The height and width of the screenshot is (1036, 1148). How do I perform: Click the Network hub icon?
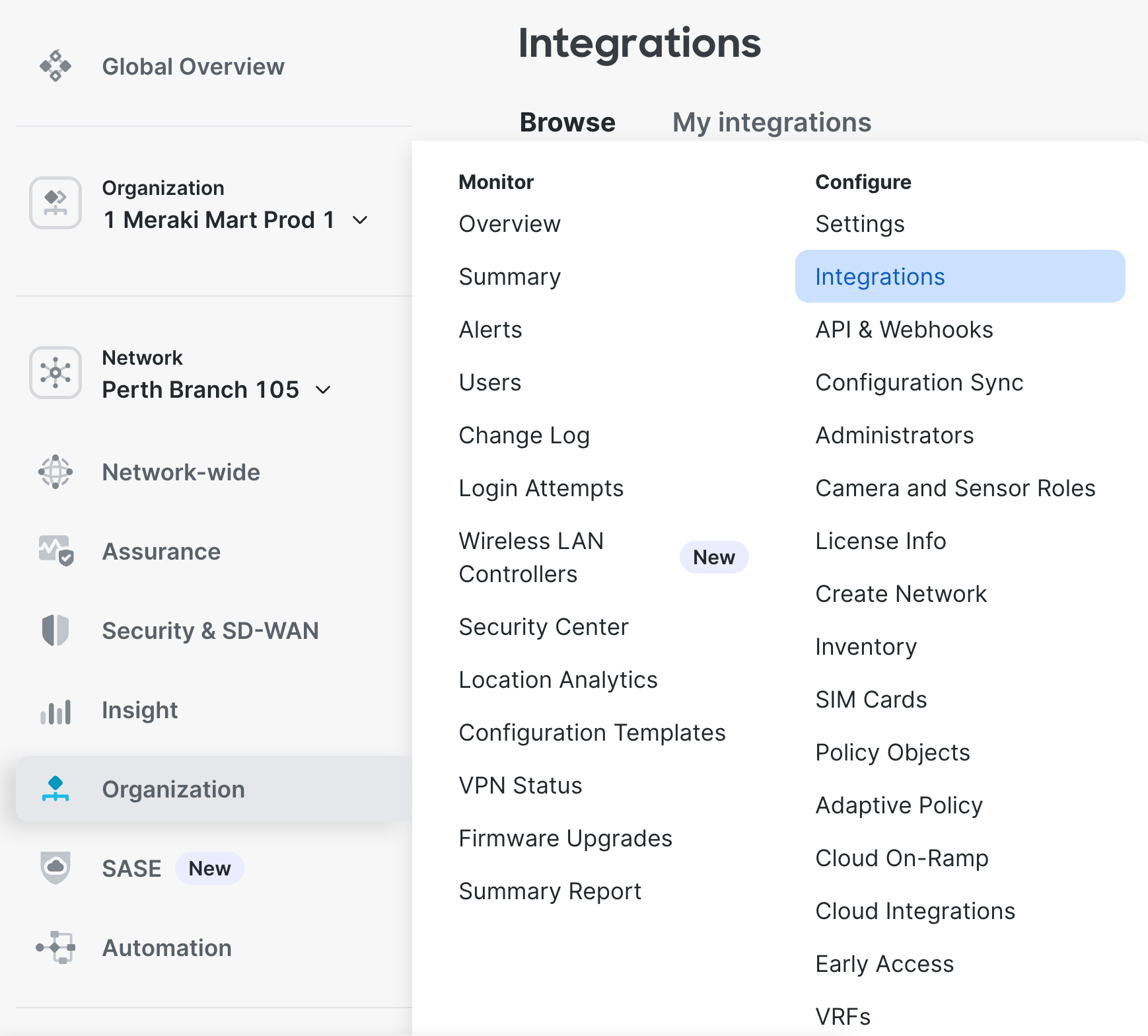tap(55, 373)
